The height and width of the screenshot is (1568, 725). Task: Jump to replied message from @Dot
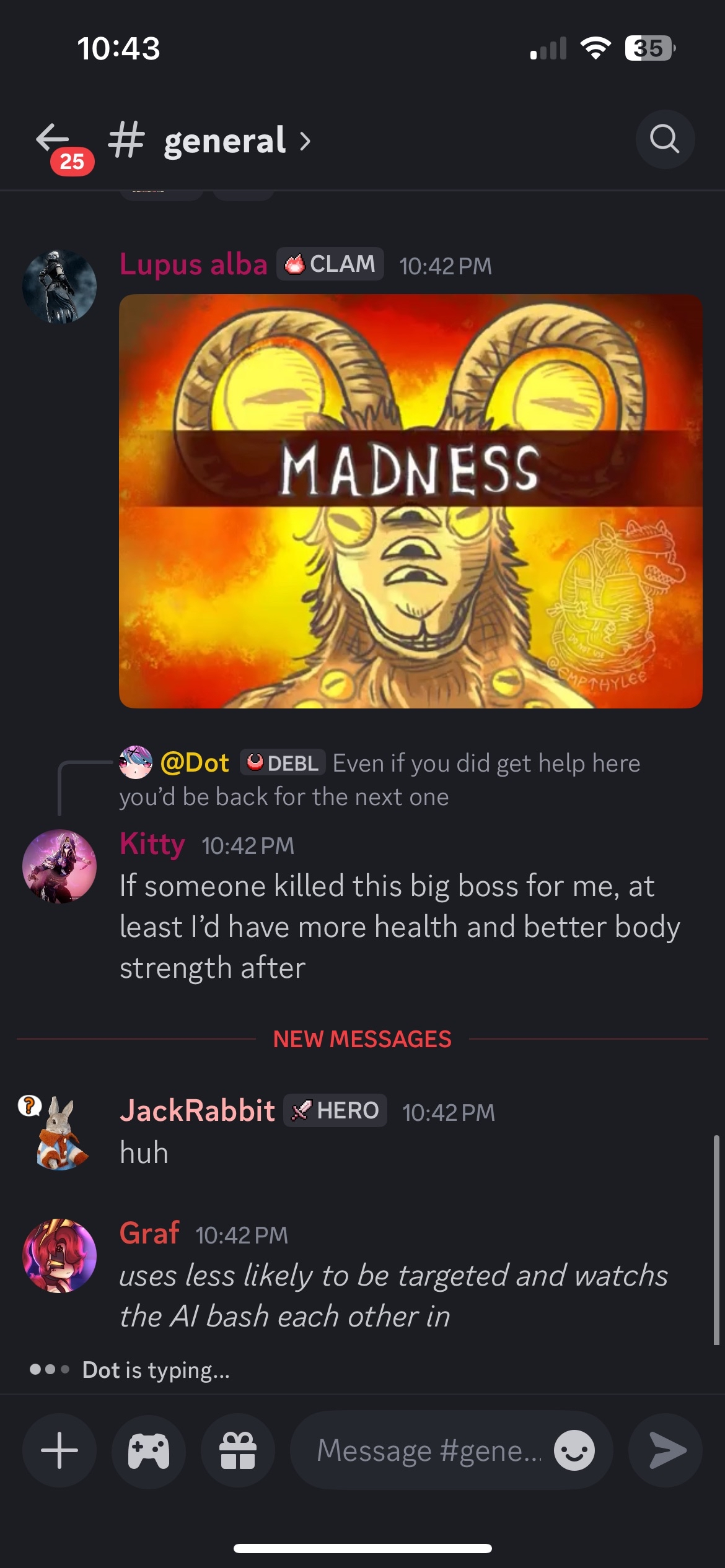tap(380, 780)
